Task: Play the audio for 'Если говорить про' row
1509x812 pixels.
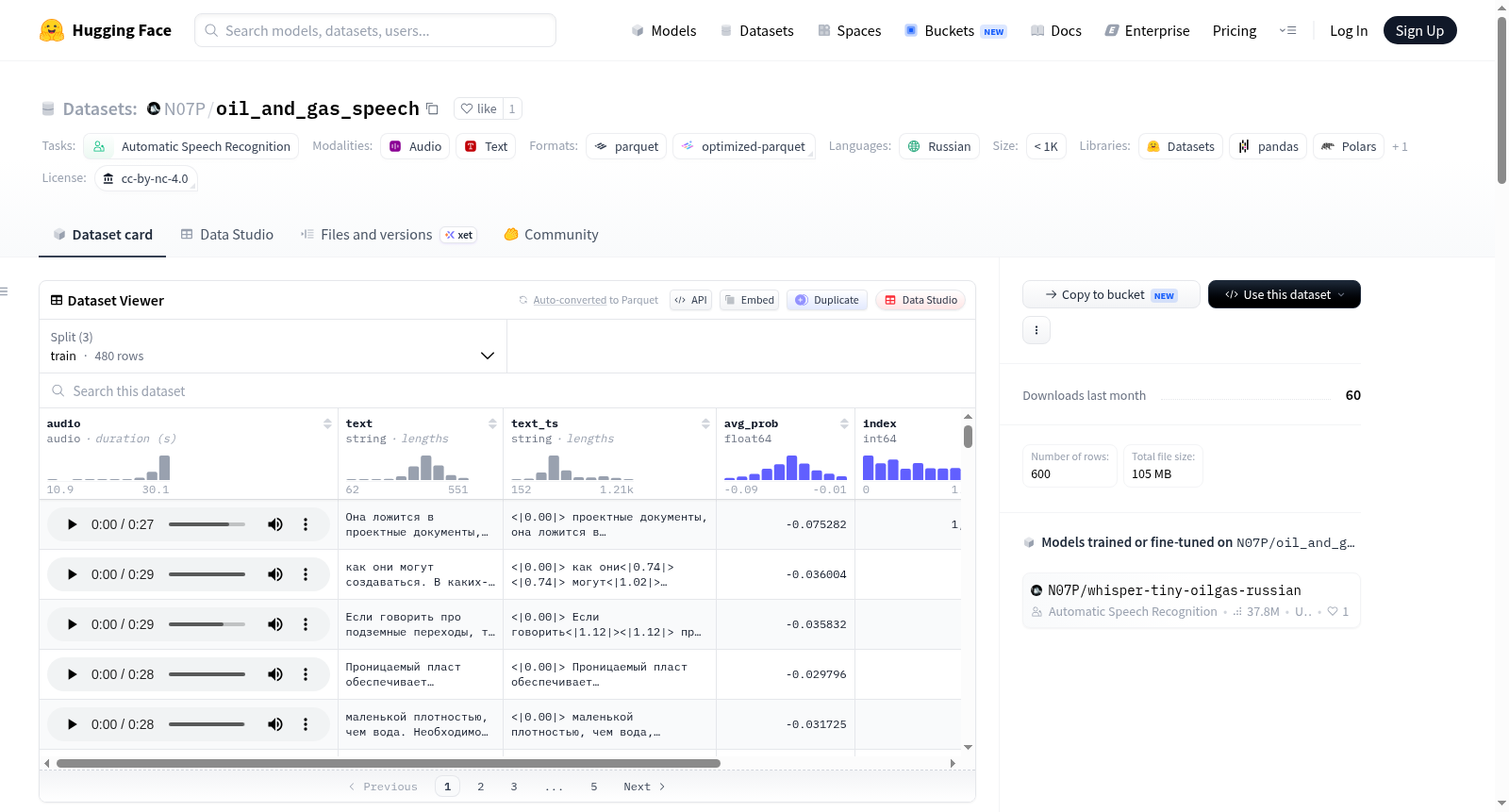Action: (72, 624)
